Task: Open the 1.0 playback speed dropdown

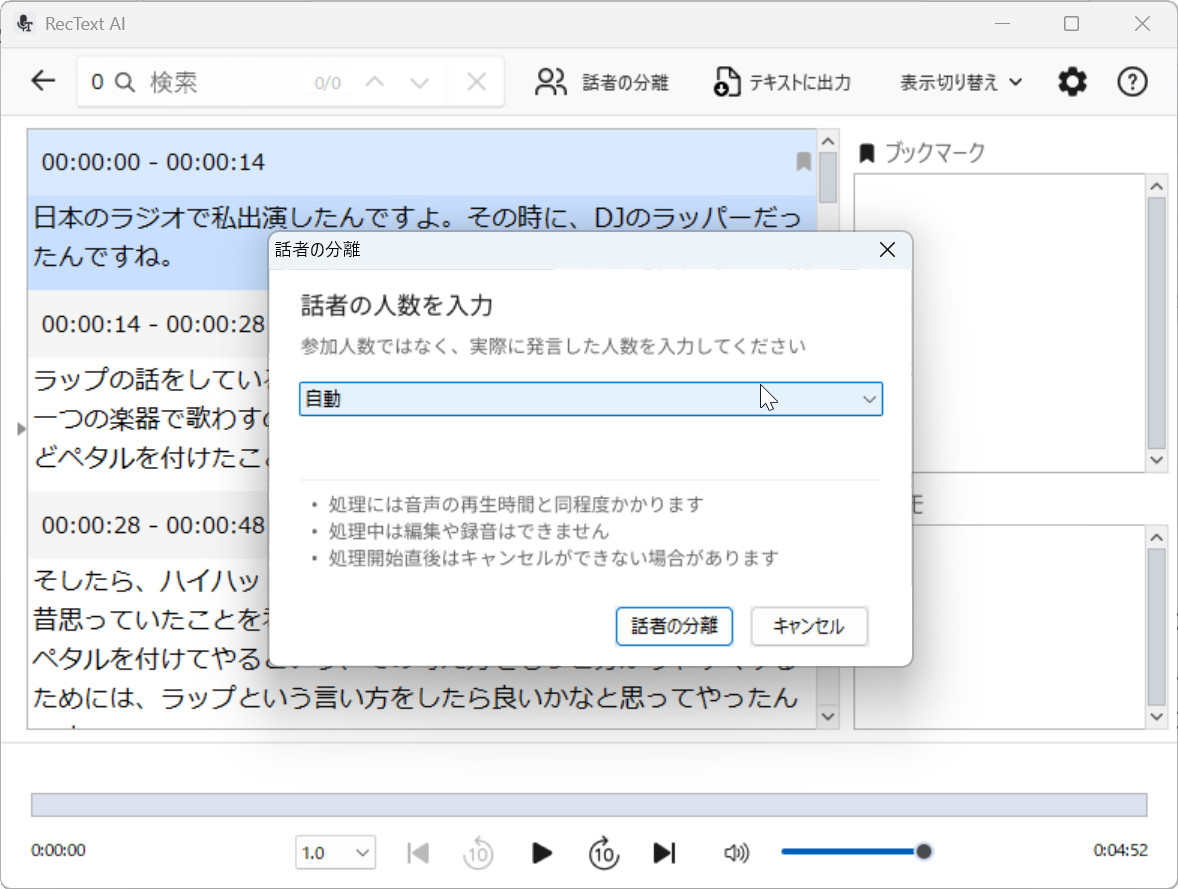Action: point(335,853)
